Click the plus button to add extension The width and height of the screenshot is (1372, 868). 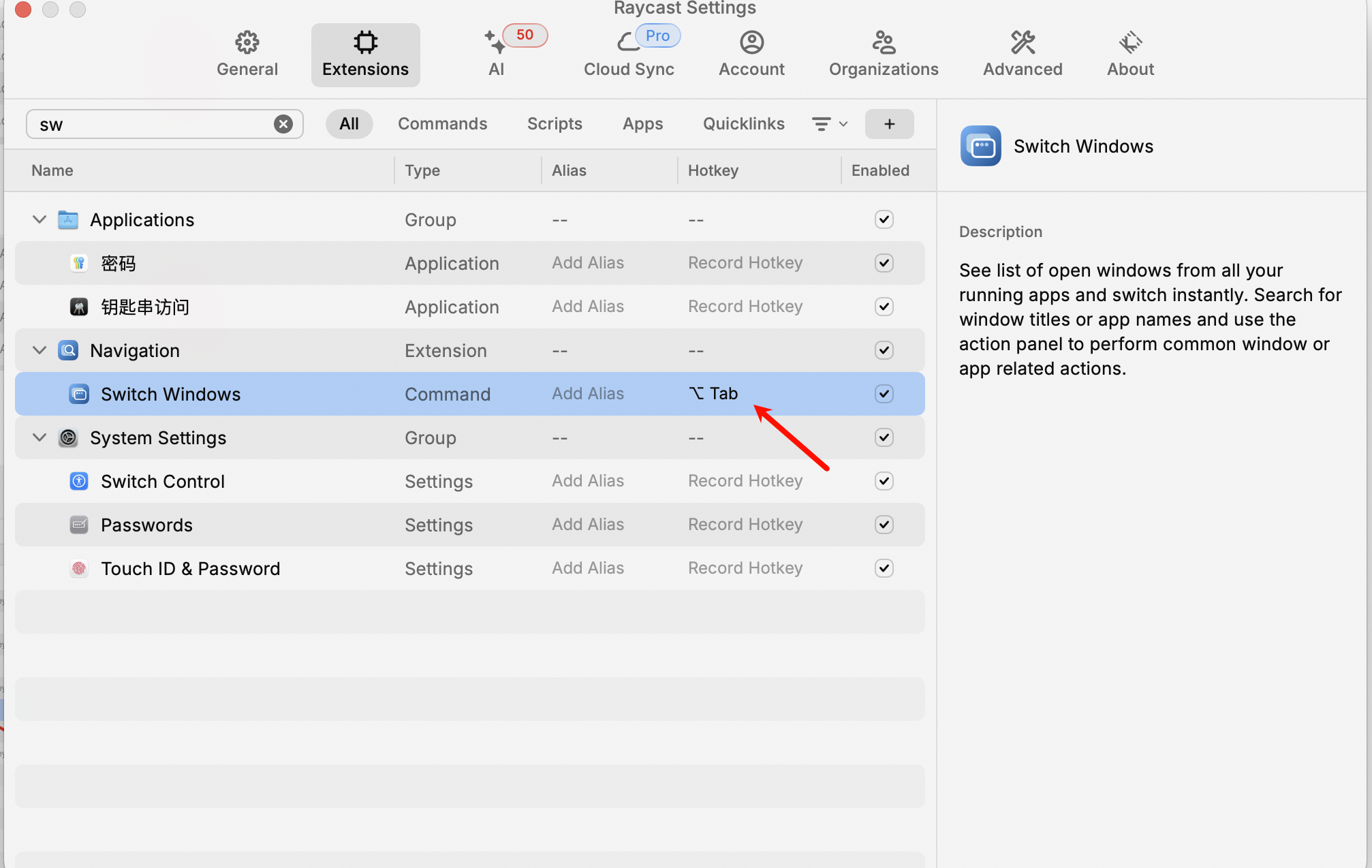click(x=889, y=124)
